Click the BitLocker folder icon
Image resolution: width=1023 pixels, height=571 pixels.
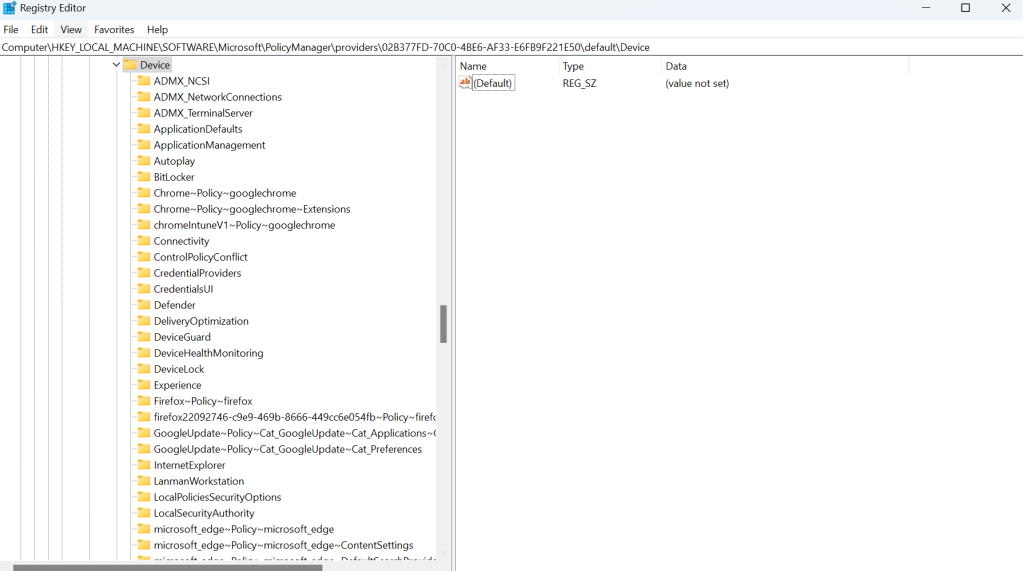144,177
